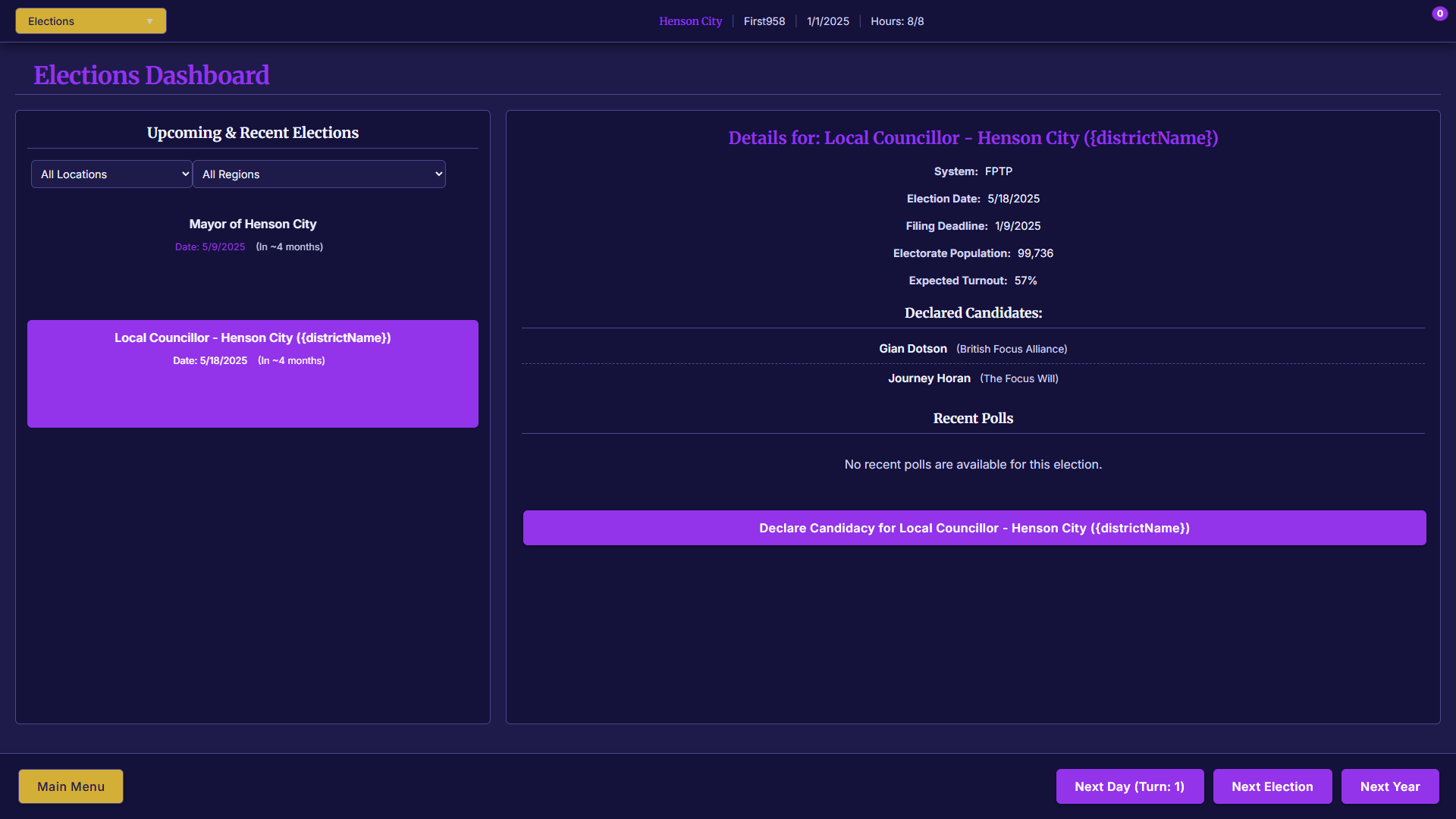Return to the Main Menu
This screenshot has width=1456, height=819.
[71, 786]
